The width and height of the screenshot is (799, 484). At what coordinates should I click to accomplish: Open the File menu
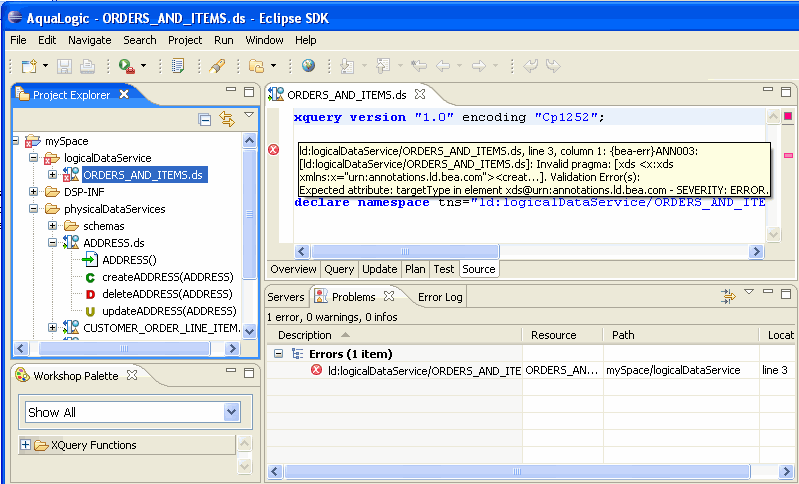pyautogui.click(x=18, y=40)
